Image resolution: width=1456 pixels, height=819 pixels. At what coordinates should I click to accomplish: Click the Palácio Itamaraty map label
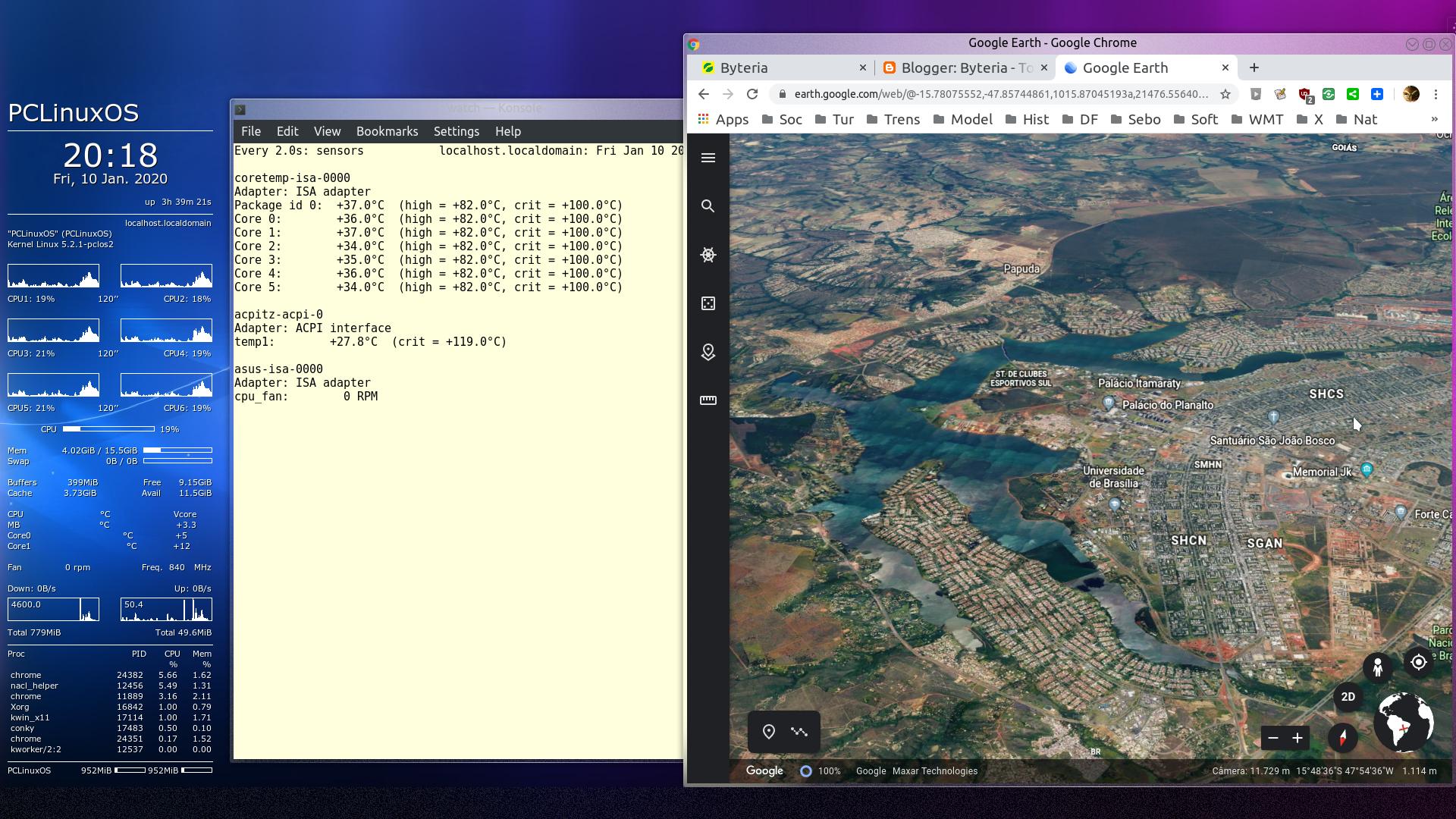click(1139, 384)
